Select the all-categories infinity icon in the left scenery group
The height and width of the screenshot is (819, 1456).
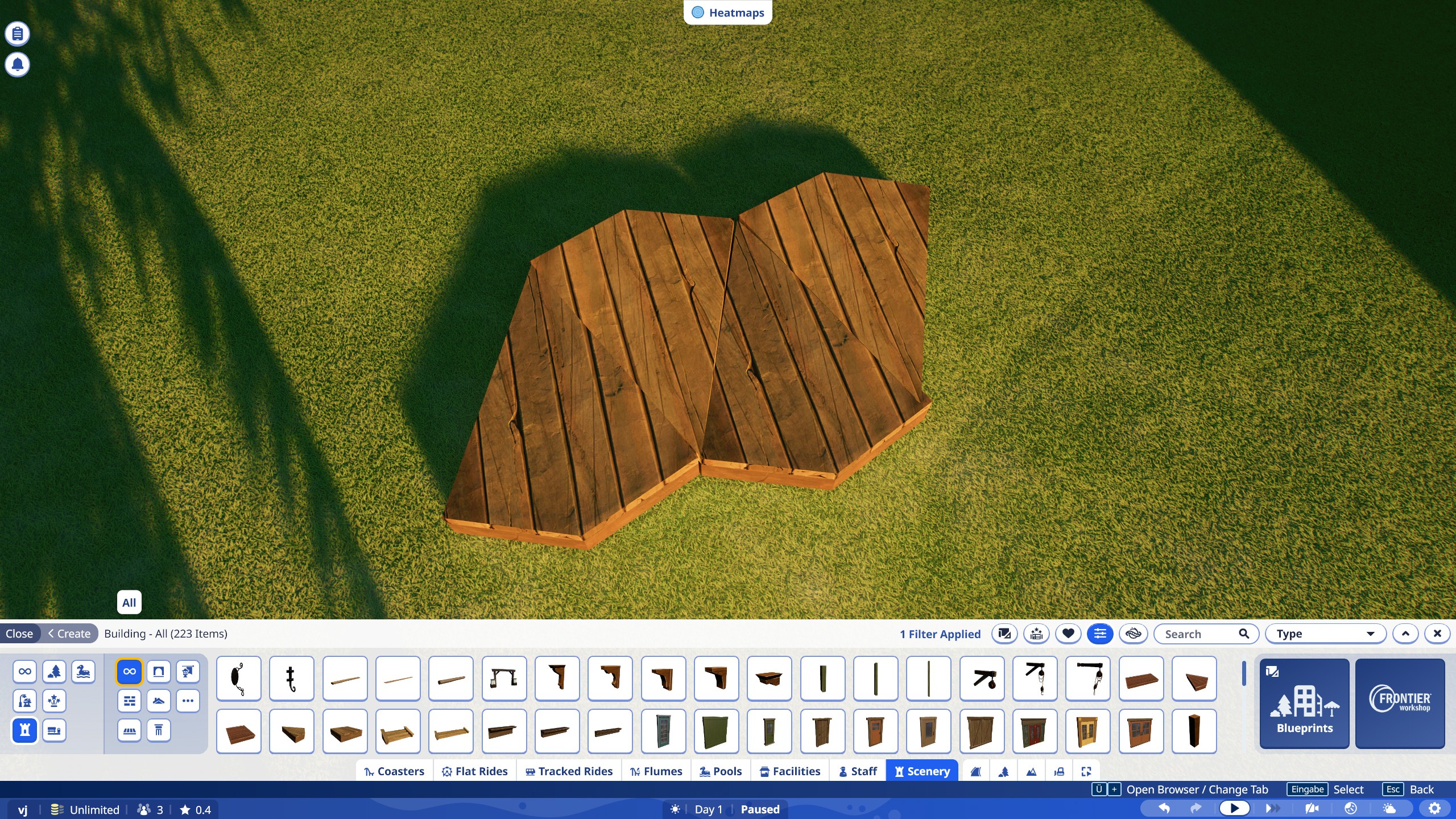pos(25,671)
